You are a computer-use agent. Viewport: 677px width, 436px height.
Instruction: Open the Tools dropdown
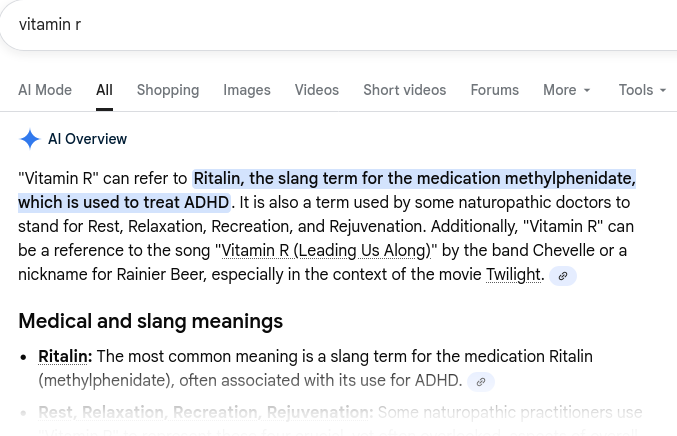click(x=642, y=90)
